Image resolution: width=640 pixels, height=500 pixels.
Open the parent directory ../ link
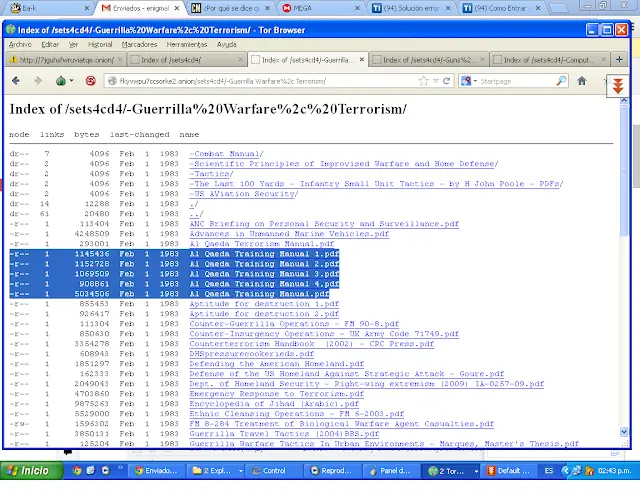[196, 214]
